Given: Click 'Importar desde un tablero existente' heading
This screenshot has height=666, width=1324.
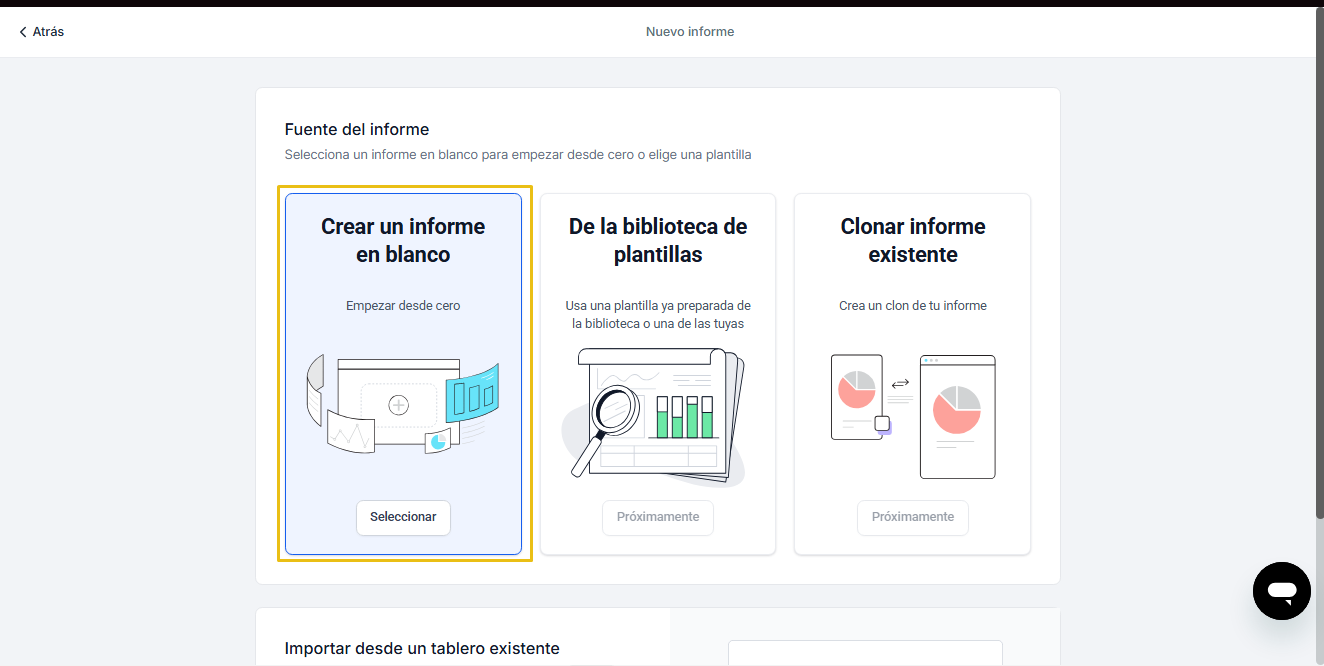Looking at the screenshot, I should pyautogui.click(x=422, y=649).
